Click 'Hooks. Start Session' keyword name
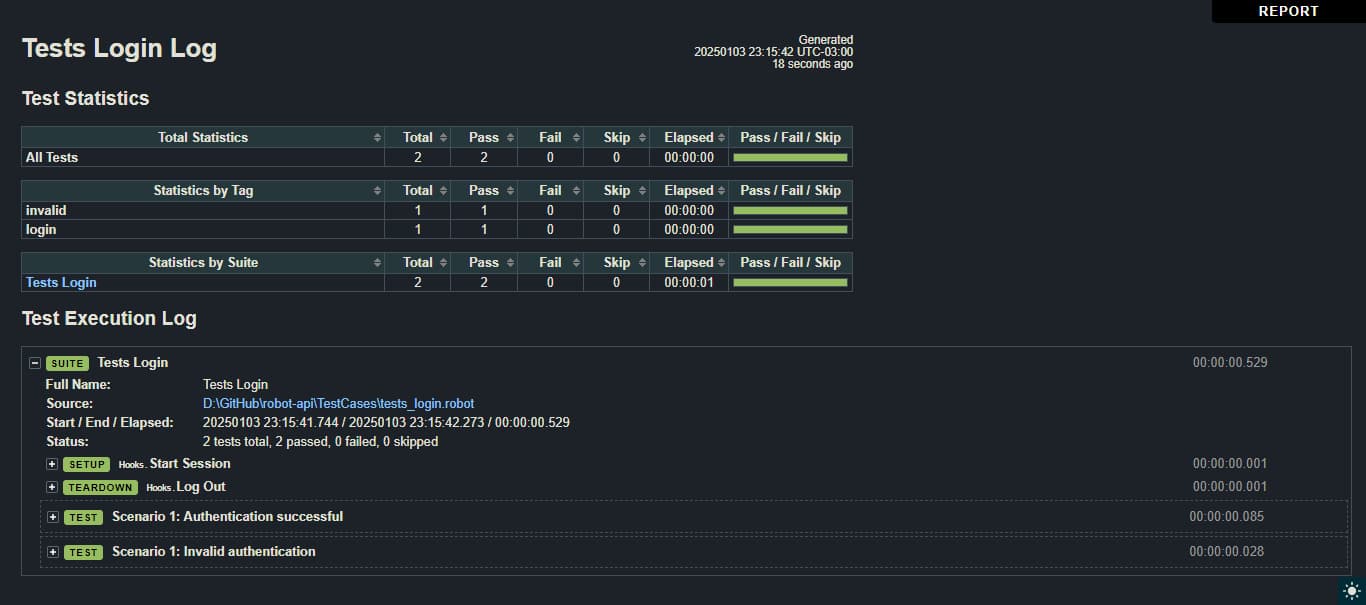The height and width of the screenshot is (605, 1366). 174,463
